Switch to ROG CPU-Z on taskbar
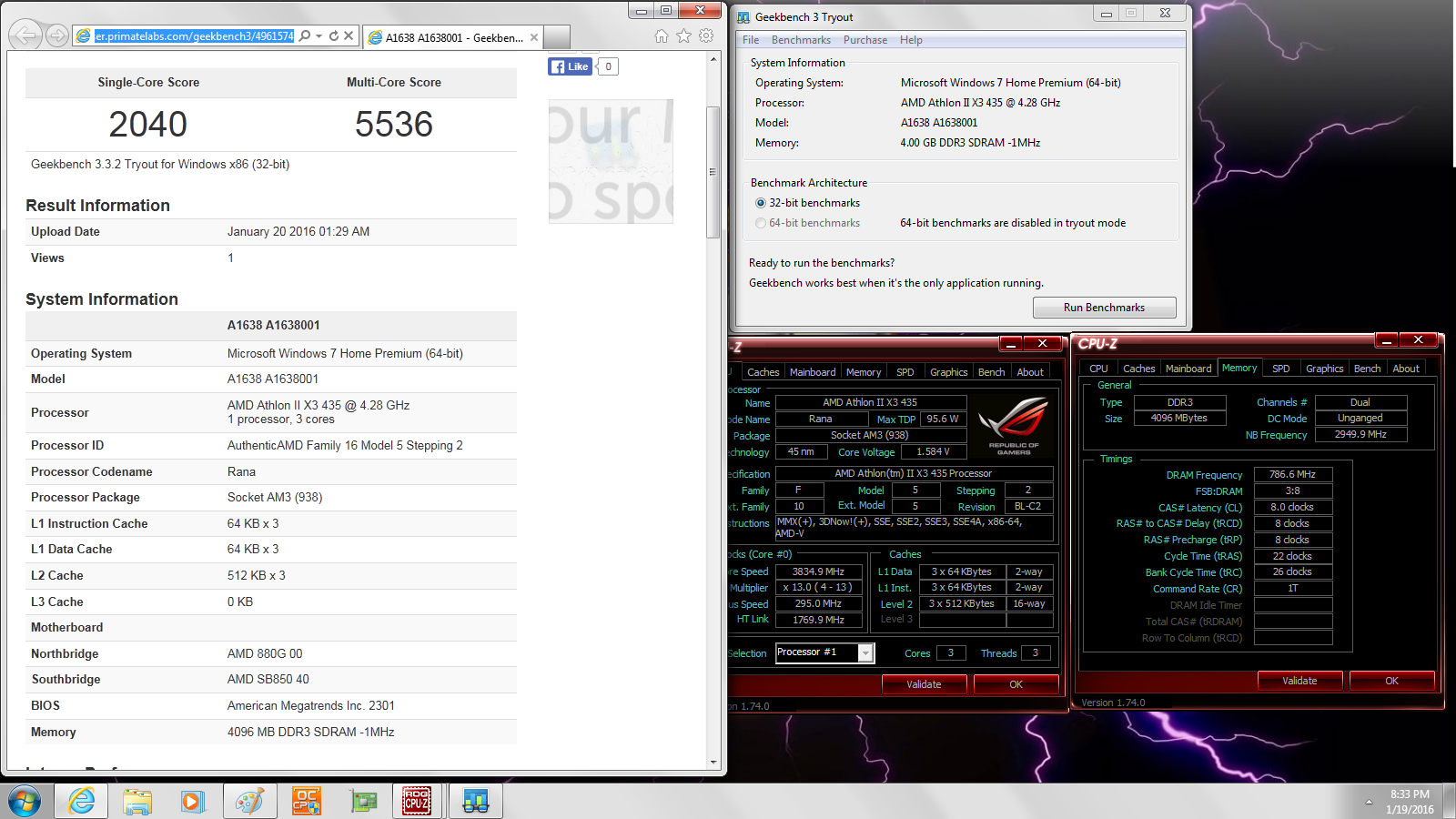 (417, 801)
